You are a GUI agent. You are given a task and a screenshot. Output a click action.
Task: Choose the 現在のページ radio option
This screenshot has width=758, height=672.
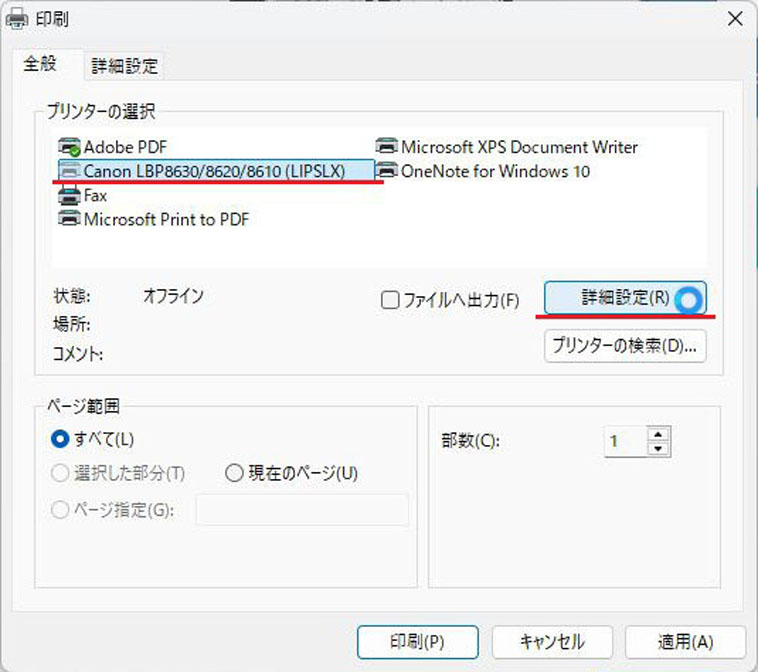point(234,473)
